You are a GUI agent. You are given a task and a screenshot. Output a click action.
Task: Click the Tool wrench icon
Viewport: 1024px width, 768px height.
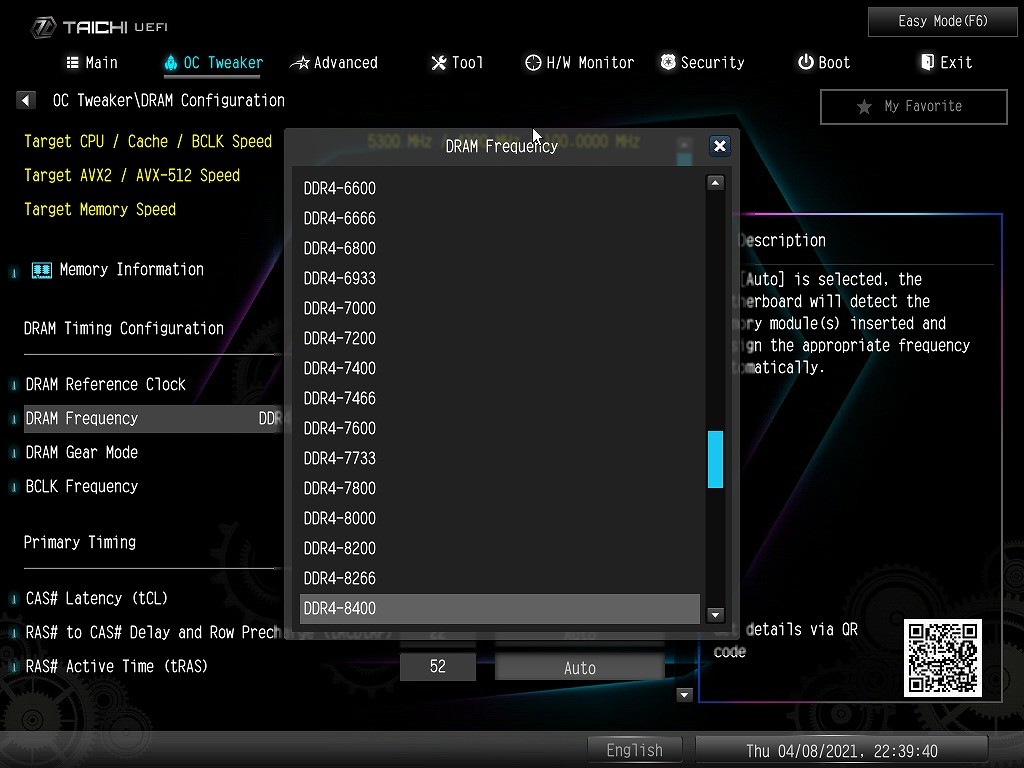pos(438,63)
